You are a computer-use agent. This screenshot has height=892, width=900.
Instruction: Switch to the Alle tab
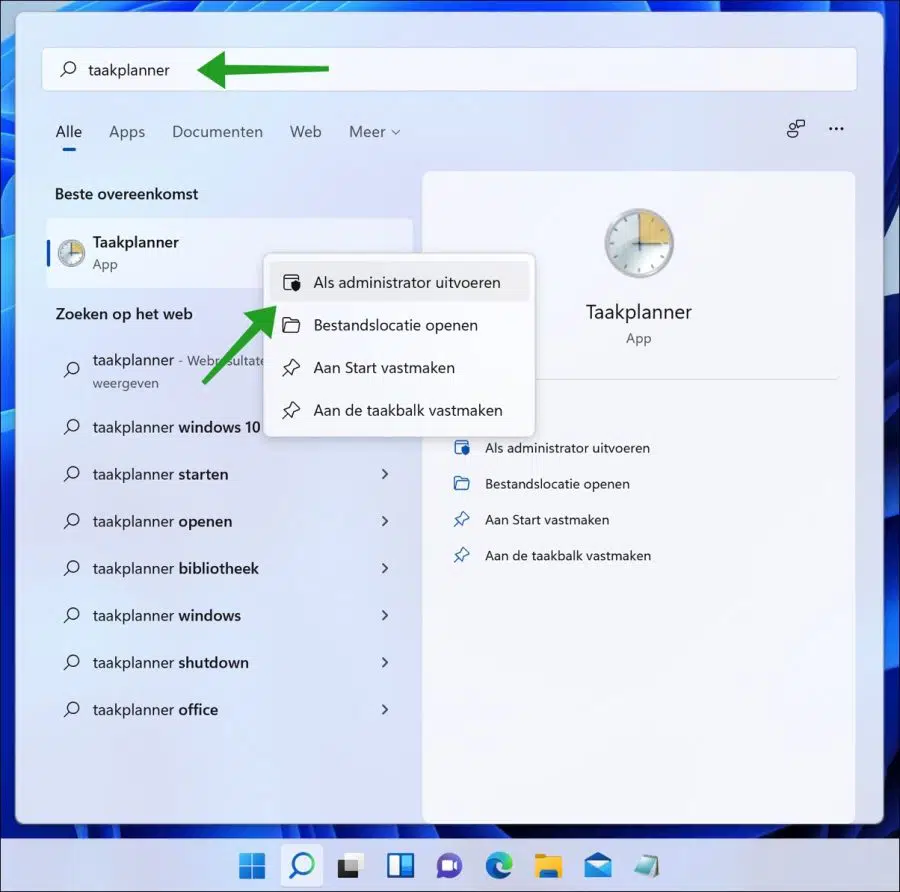68,132
